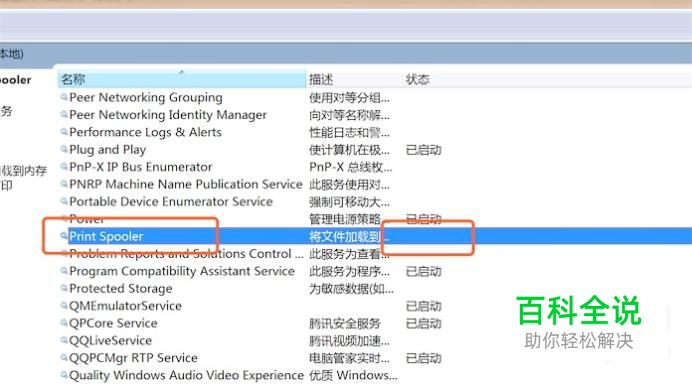Click description 性能日志和警... of Performance Logs
The height and width of the screenshot is (385, 692).
[349, 132]
